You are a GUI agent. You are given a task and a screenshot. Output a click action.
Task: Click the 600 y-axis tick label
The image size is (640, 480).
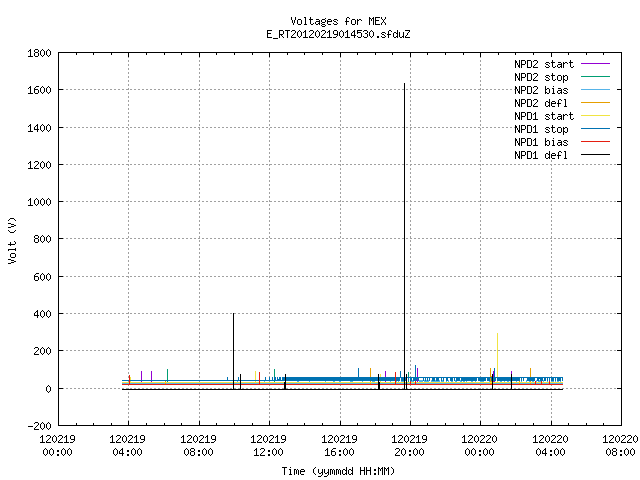42,277
